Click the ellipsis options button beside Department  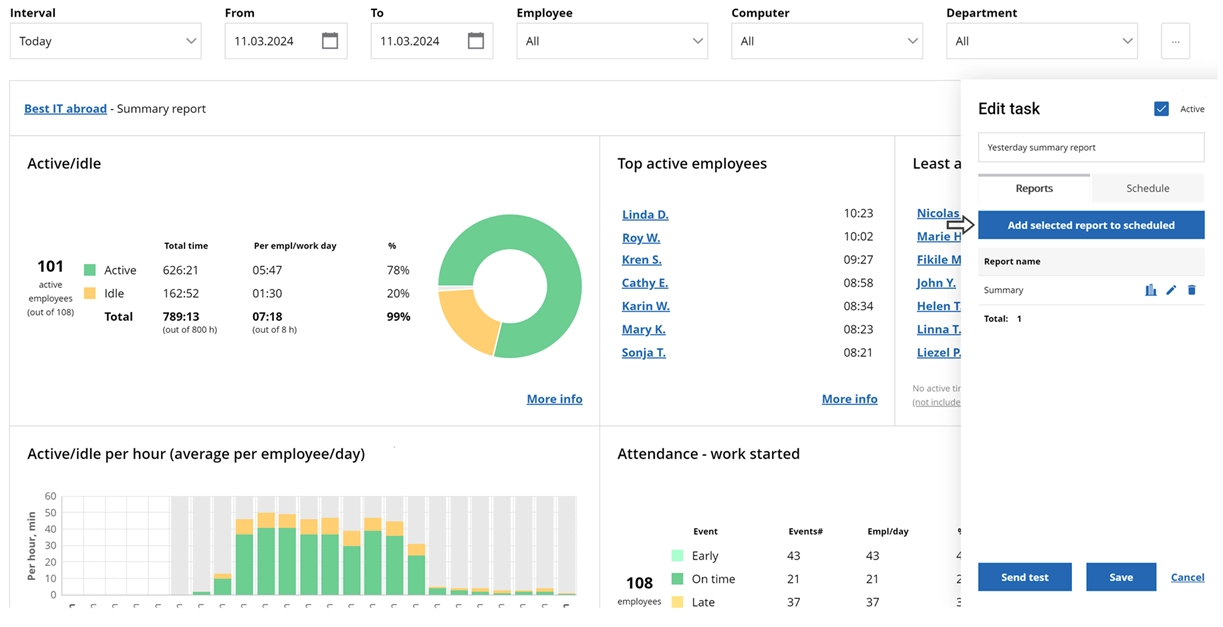1175,41
